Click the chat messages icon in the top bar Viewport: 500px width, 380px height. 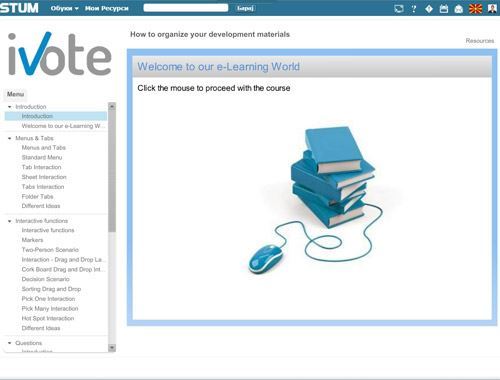click(399, 9)
